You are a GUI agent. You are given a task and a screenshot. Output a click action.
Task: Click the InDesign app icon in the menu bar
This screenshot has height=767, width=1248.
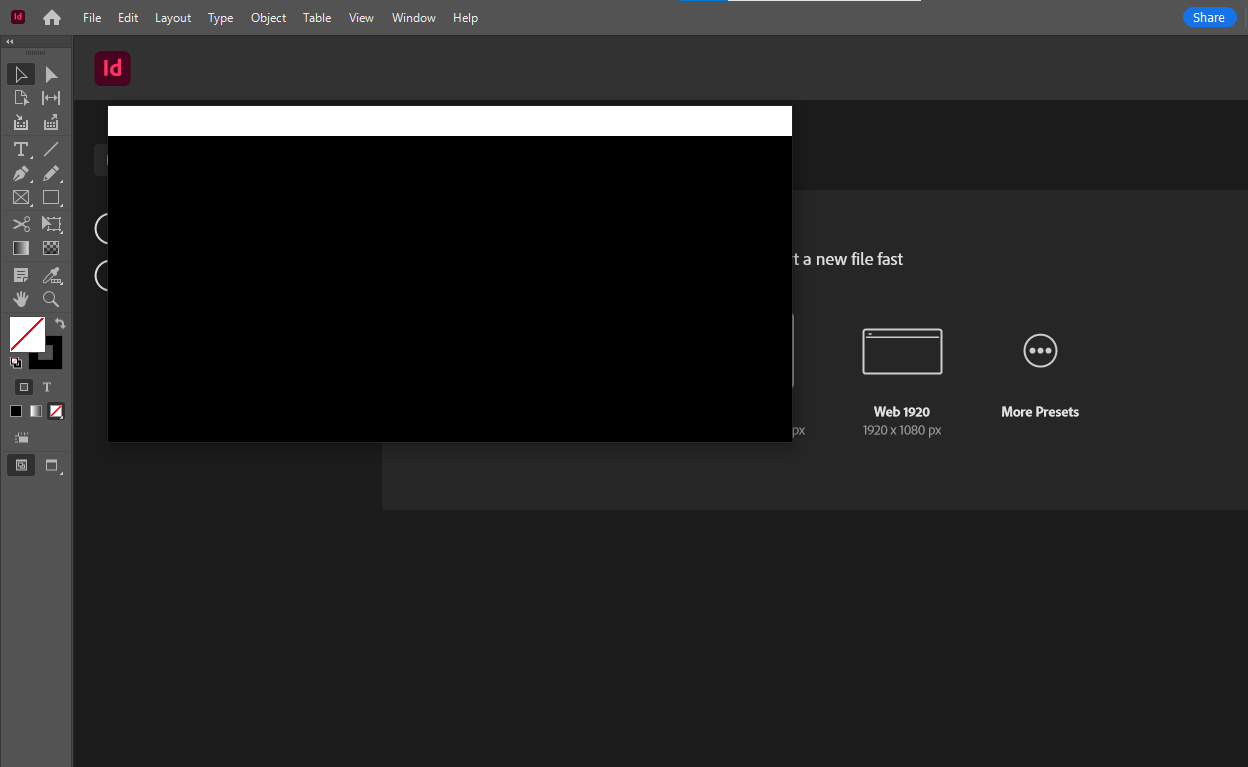click(x=18, y=17)
